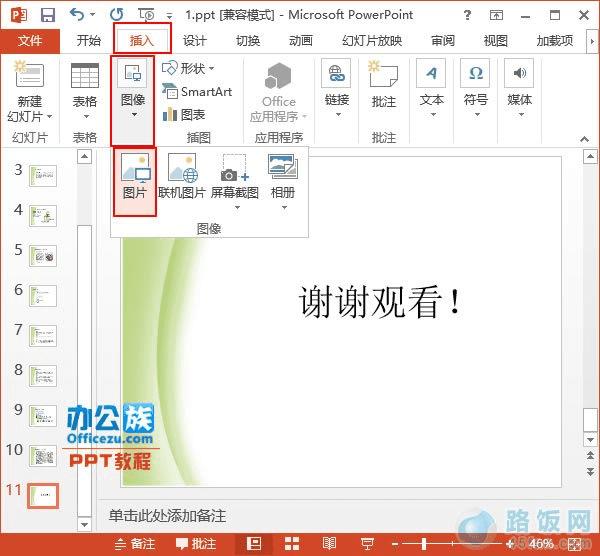
Task: Select slide 5 thumbnail
Action: click(x=43, y=256)
